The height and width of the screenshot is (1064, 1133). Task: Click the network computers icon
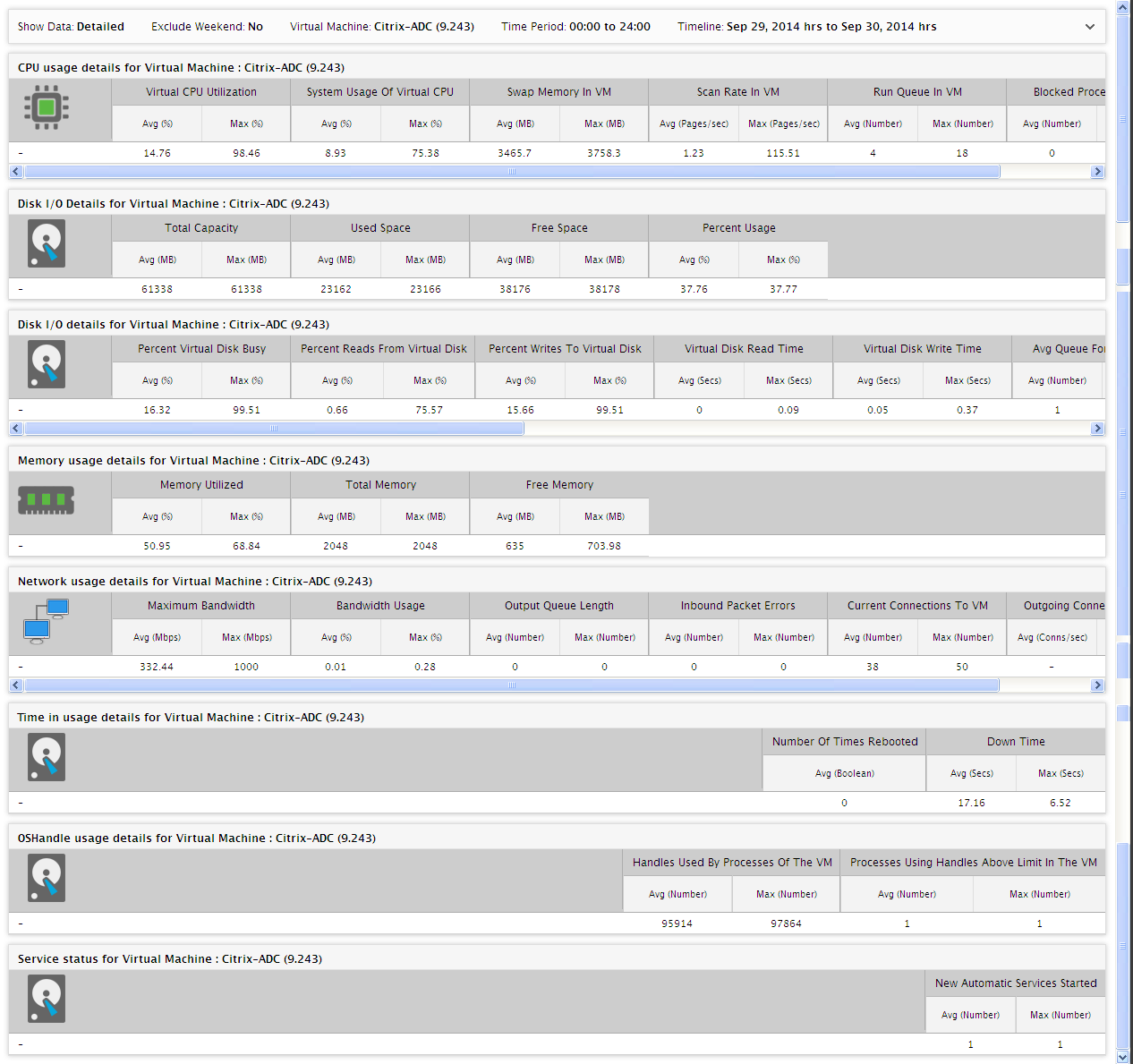tap(47, 621)
